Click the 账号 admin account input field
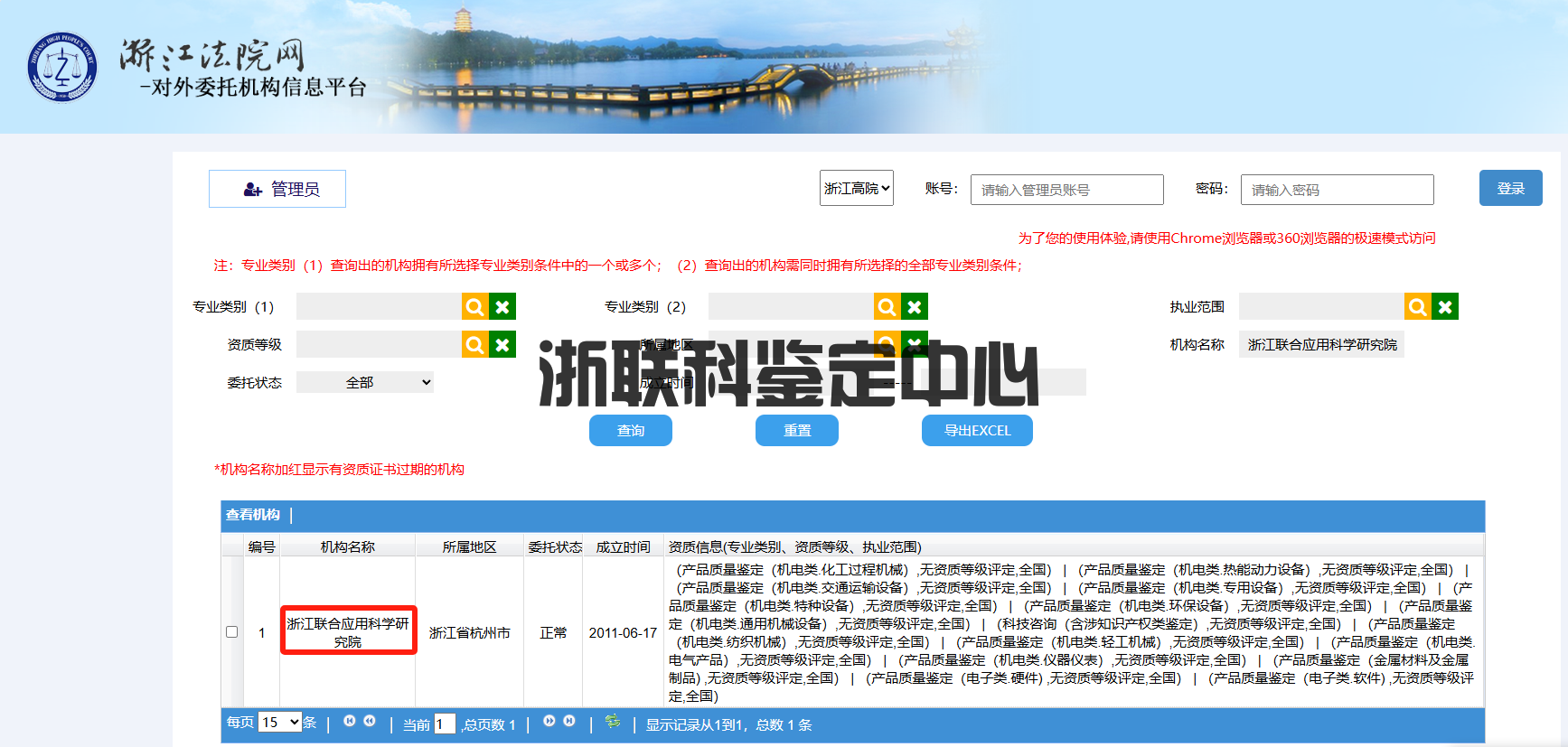The image size is (1568, 747). (1066, 190)
